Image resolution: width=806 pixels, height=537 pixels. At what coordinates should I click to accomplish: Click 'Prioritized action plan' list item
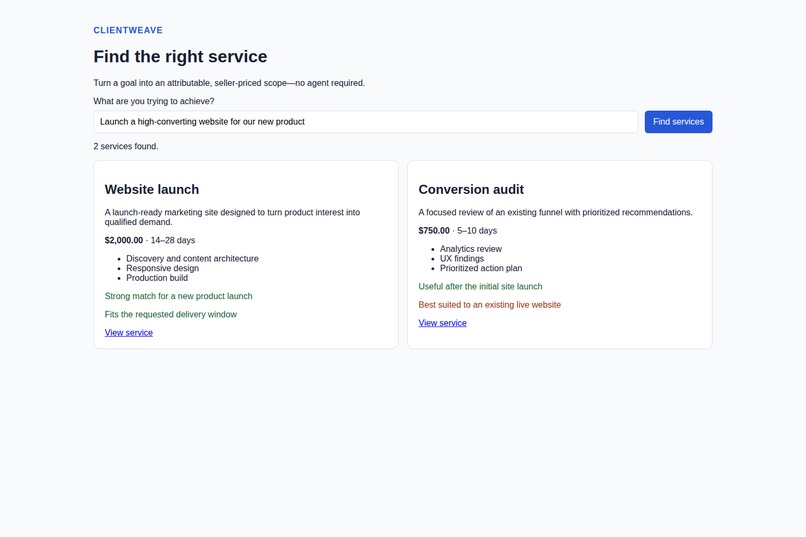tap(481, 268)
